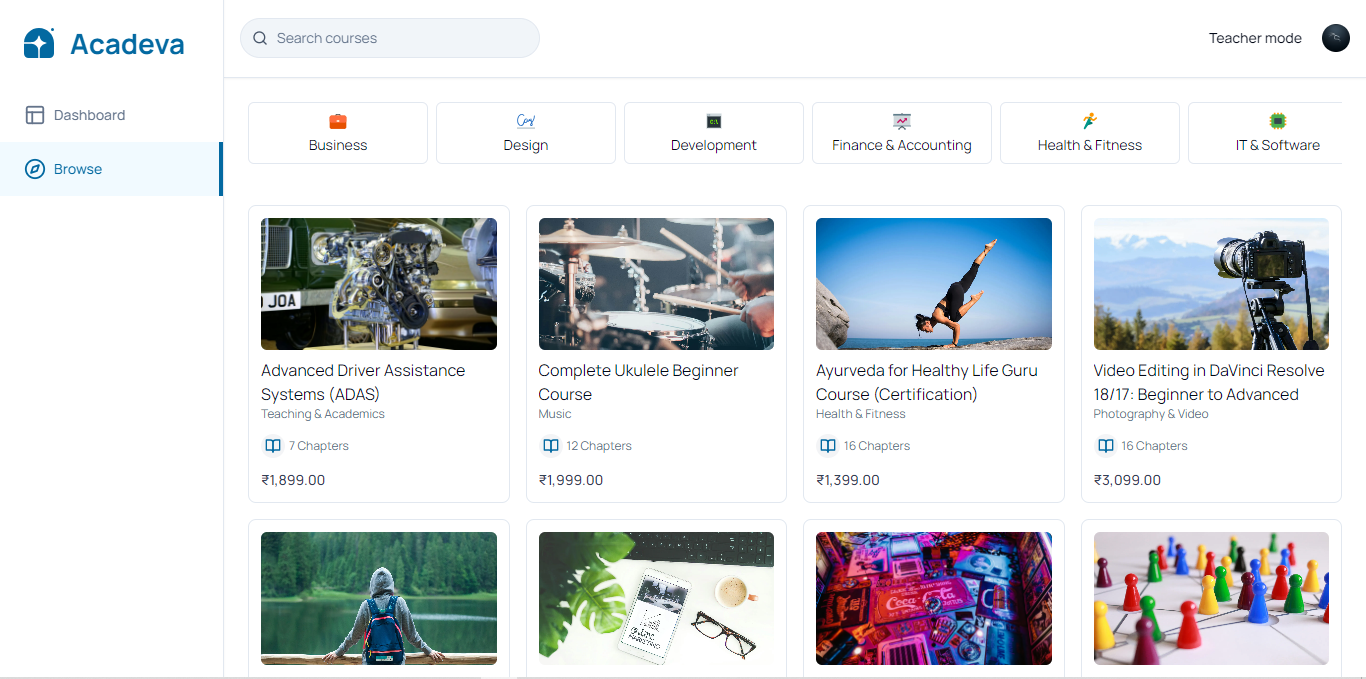Focus the Search courses field
Image resolution: width=1366 pixels, height=679 pixels.
point(390,38)
